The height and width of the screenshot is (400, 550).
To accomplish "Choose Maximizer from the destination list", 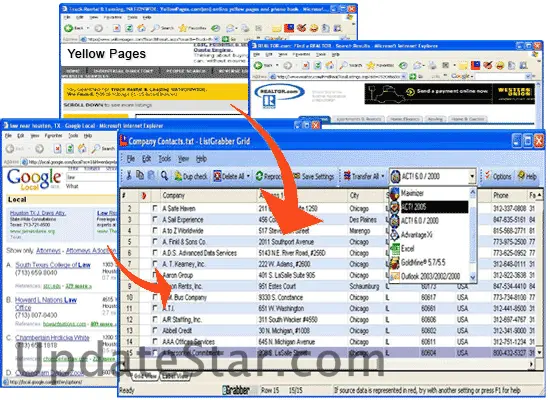I will (x=429, y=193).
